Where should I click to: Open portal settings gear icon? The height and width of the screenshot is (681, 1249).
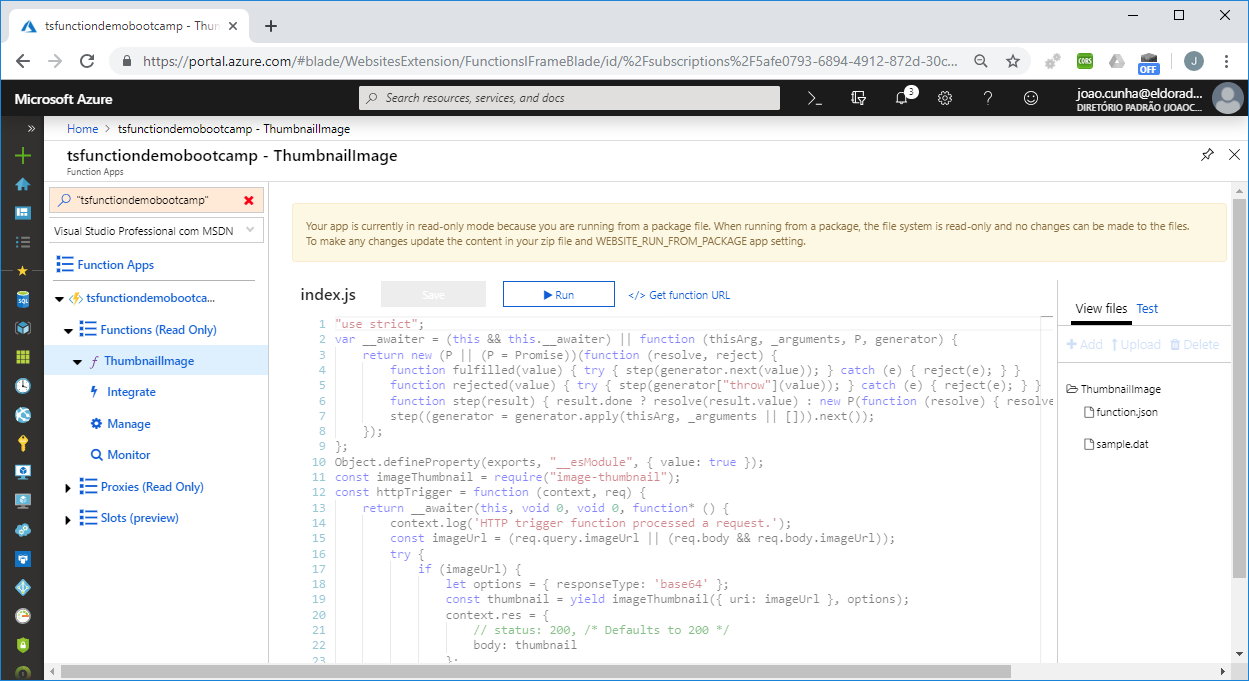[945, 98]
